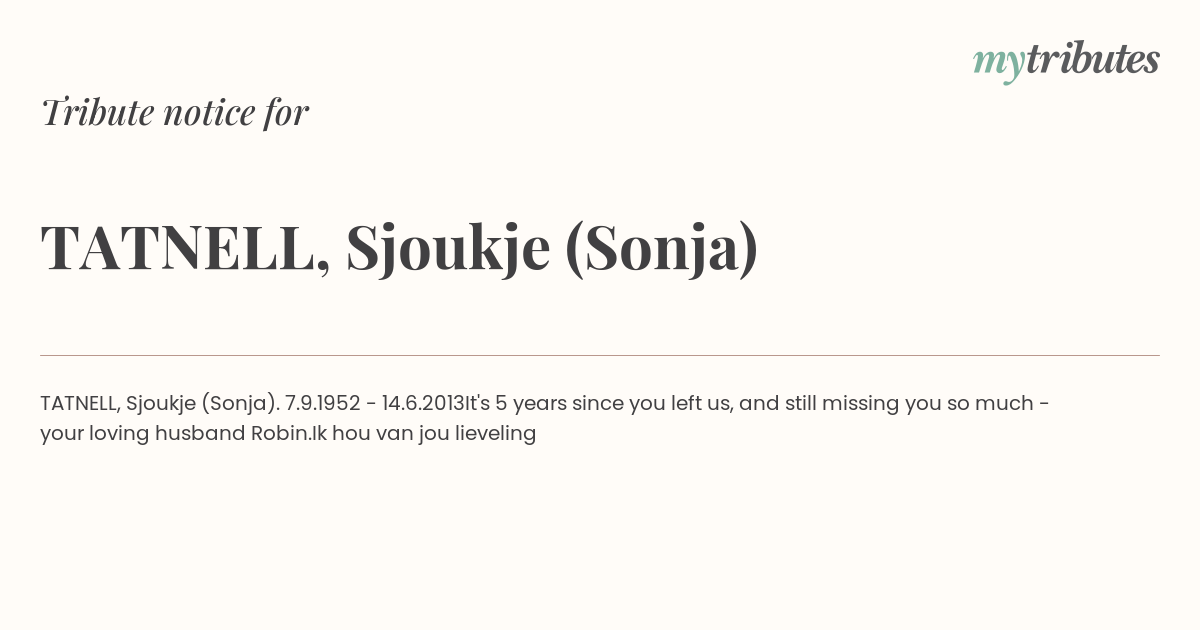Image resolution: width=1200 pixels, height=630 pixels.
Task: Click the birth date "7.9.1952"
Action: tap(322, 403)
